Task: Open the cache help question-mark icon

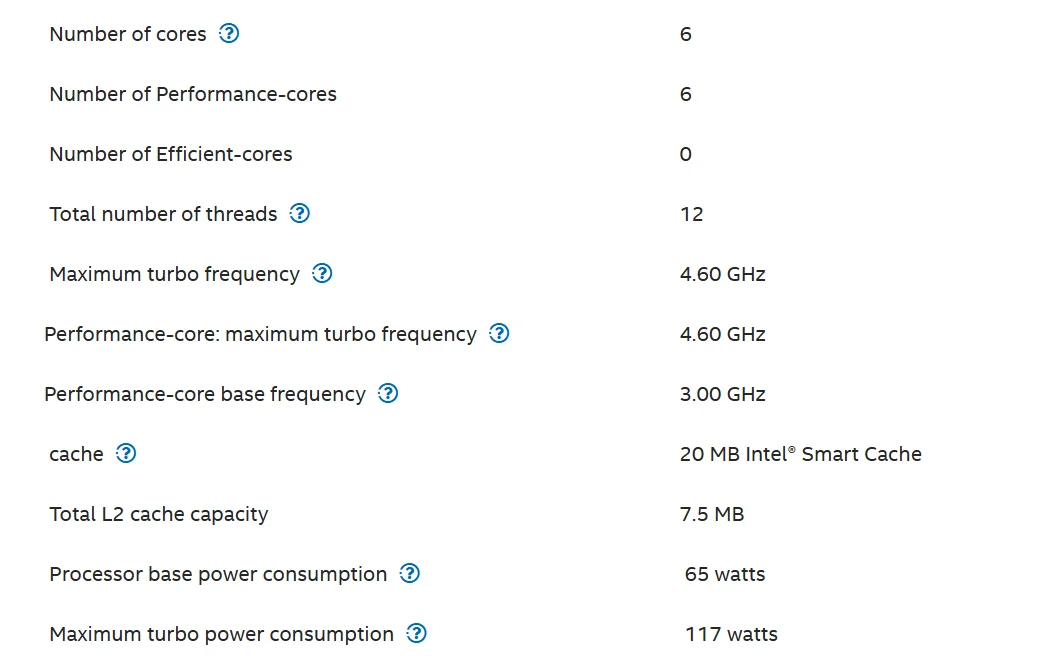Action: (126, 454)
